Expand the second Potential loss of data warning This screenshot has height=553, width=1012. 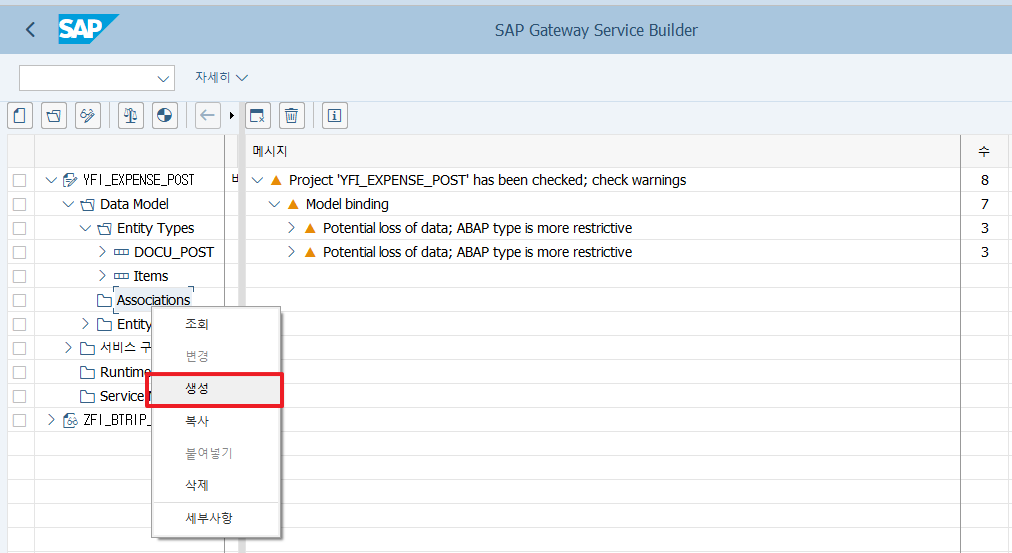pyautogui.click(x=291, y=252)
